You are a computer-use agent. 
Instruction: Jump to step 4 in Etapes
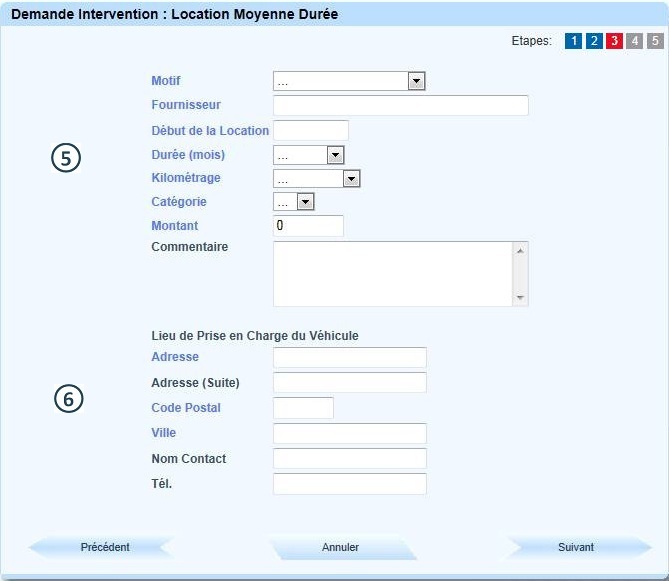634,41
